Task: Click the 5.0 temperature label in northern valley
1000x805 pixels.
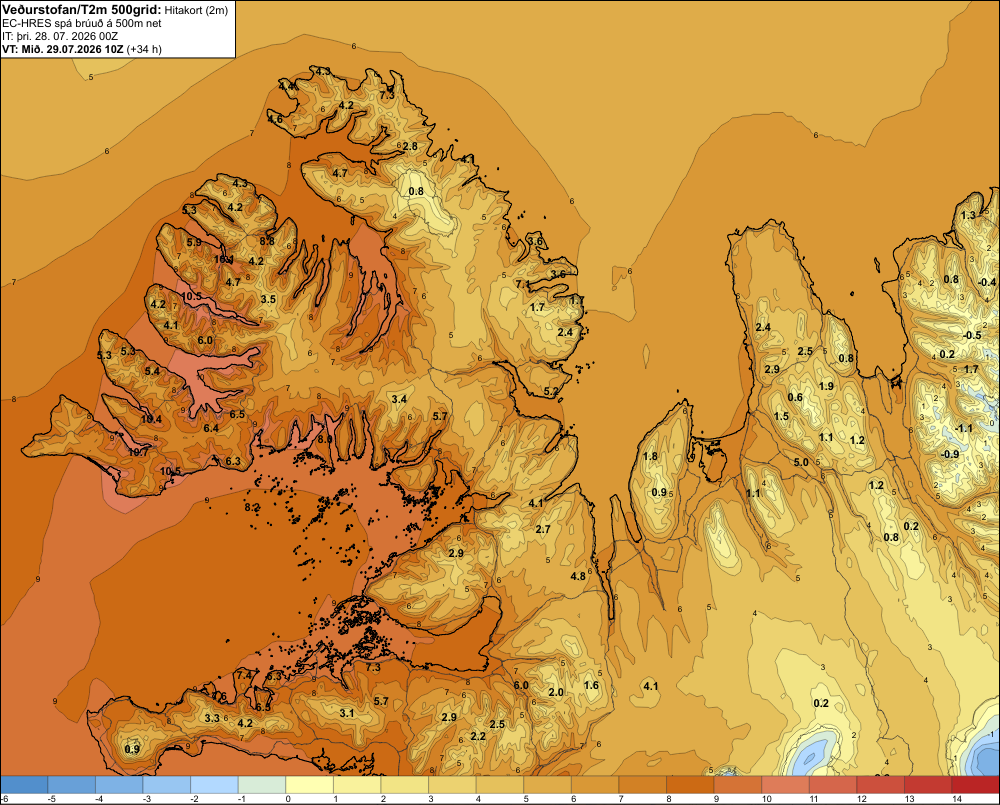Action: coord(801,462)
